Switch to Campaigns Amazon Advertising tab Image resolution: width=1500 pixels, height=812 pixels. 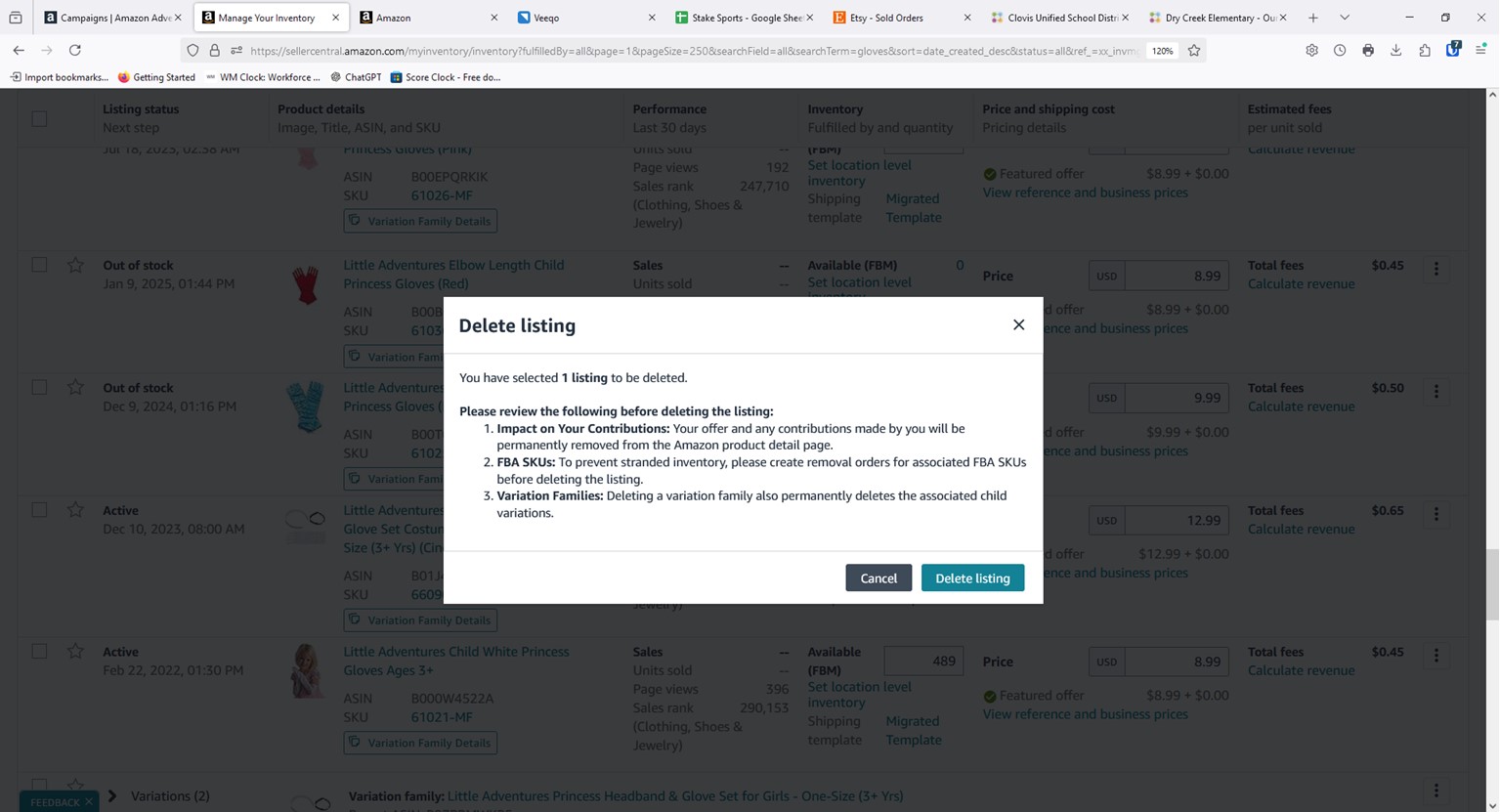(x=113, y=18)
